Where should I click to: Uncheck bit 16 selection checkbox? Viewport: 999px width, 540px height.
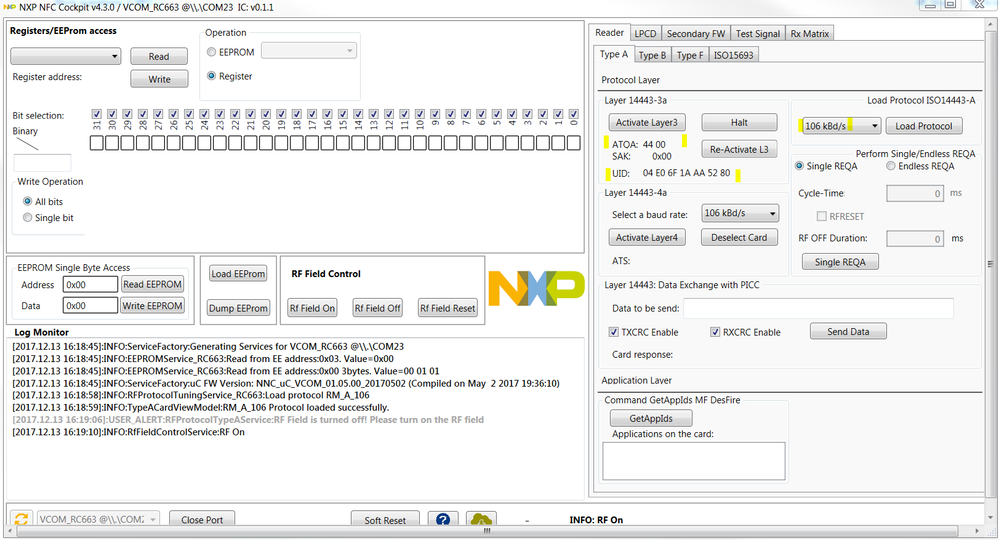tap(327, 114)
